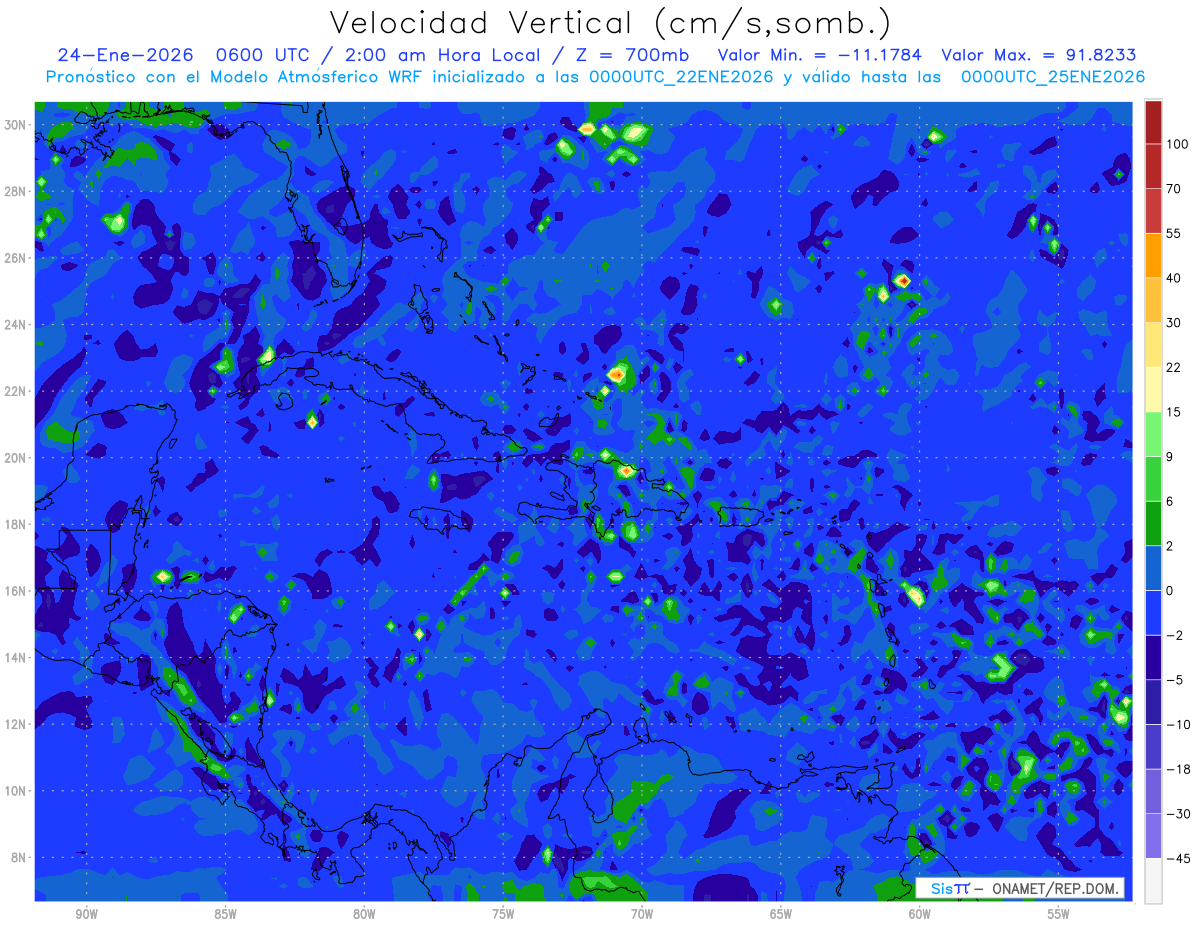The width and height of the screenshot is (1200, 927).
Task: Pick the orange swatch between 40 and 55
Action: [1153, 255]
